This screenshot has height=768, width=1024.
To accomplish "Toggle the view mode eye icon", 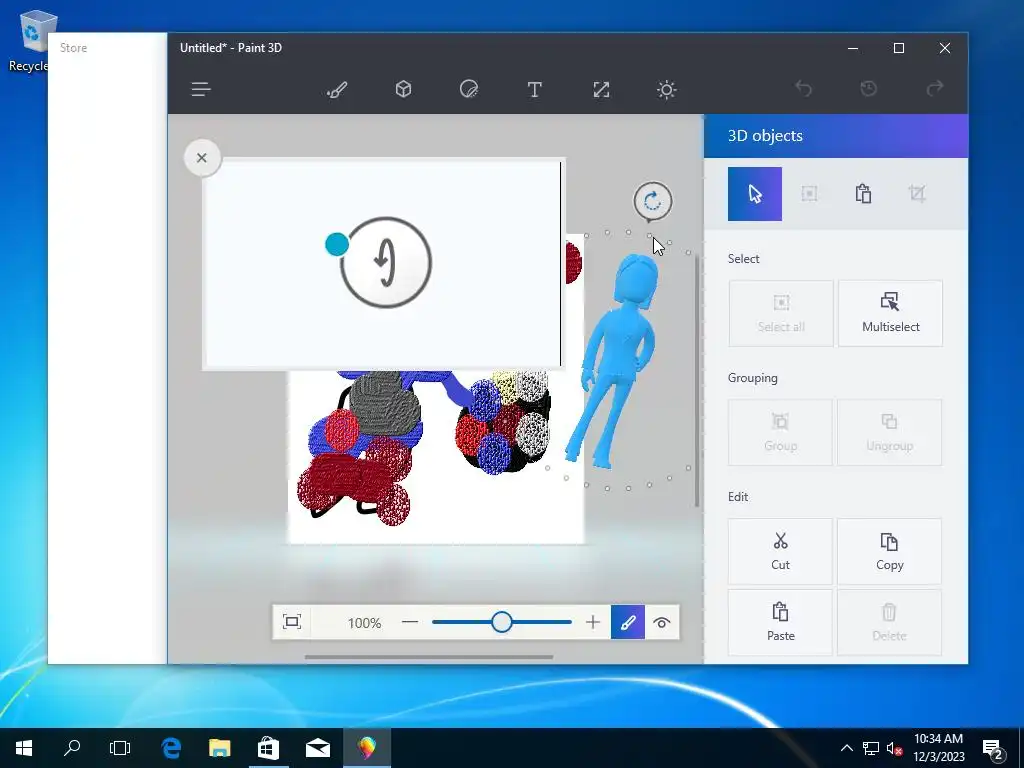I will (x=662, y=622).
